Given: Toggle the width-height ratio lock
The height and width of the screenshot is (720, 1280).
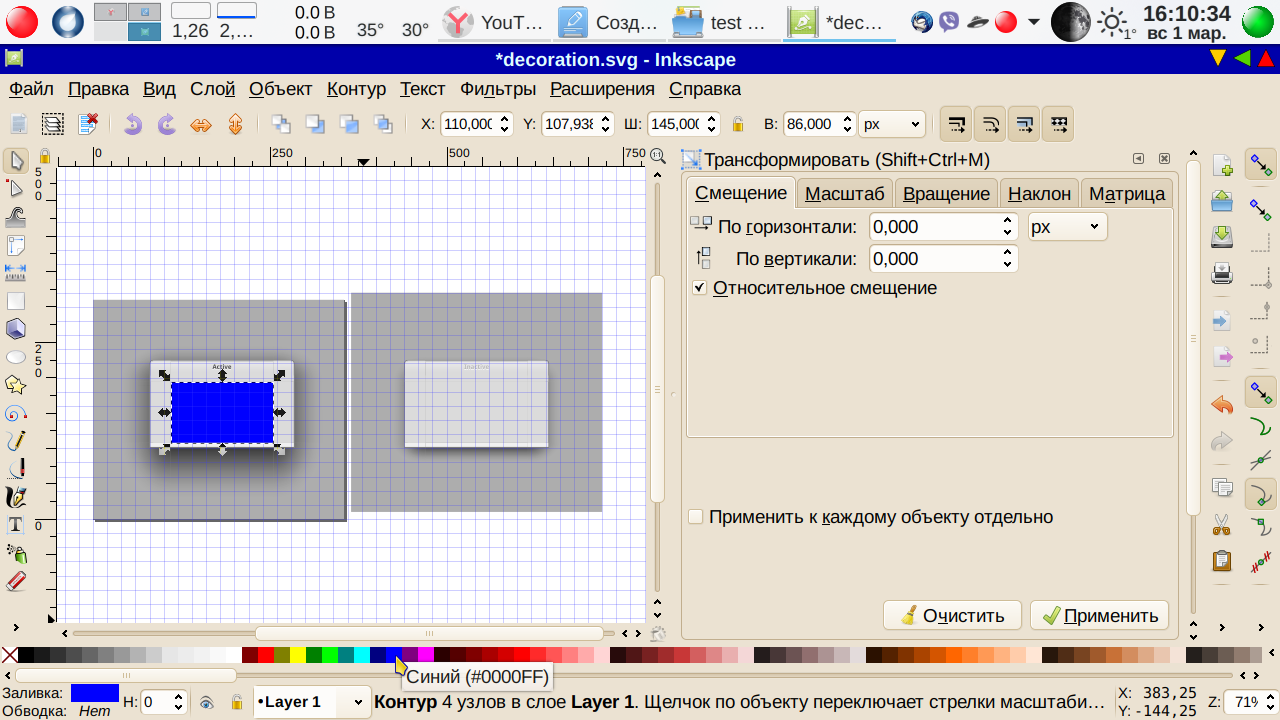Looking at the screenshot, I should coord(738,124).
